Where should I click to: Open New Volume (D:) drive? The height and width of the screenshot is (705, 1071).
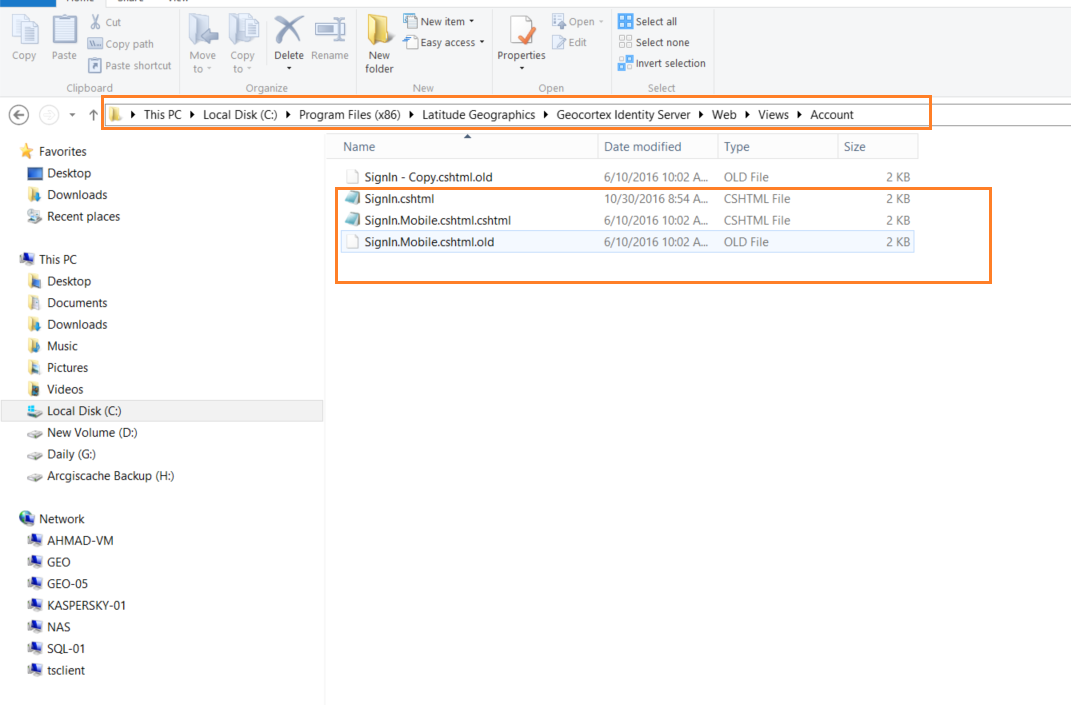click(92, 433)
